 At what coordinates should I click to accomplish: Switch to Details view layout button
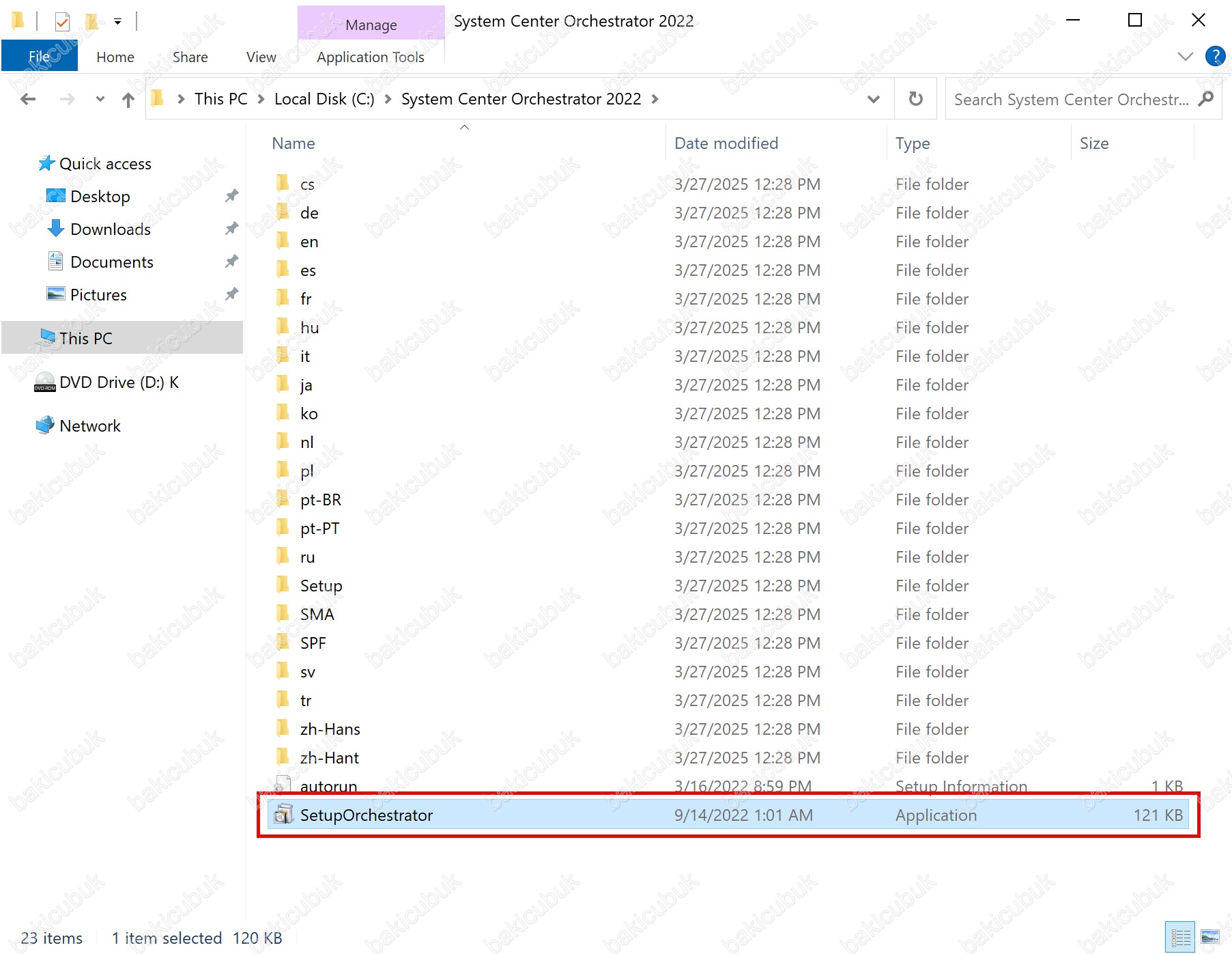pyautogui.click(x=1180, y=937)
